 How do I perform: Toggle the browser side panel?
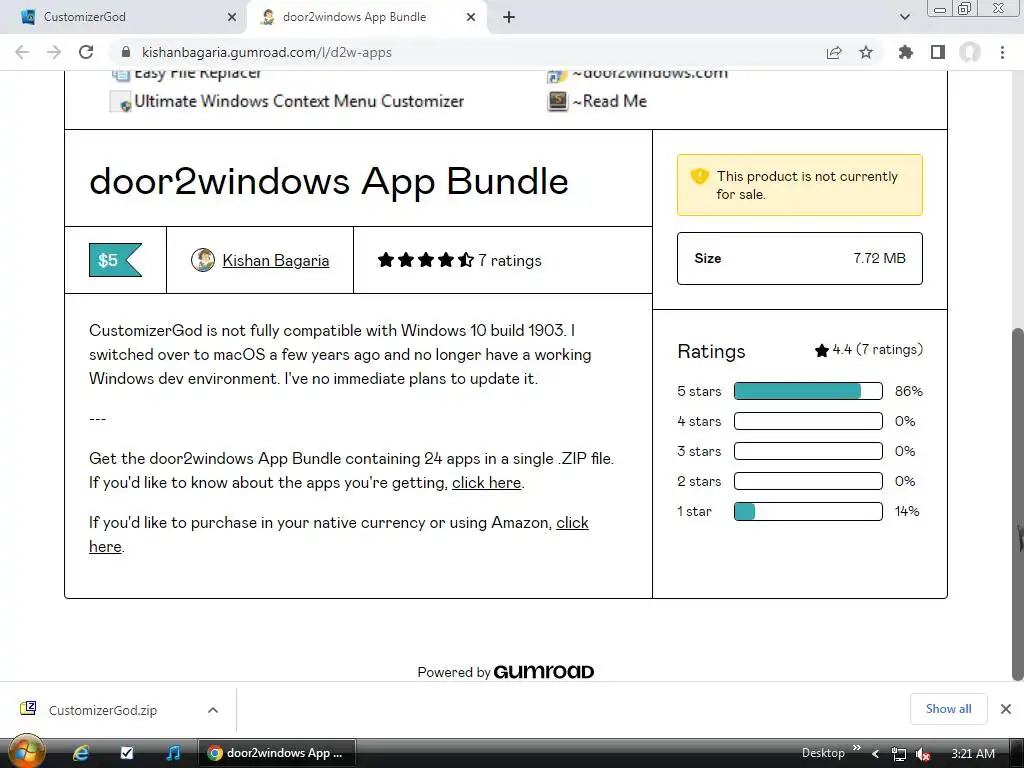point(938,52)
